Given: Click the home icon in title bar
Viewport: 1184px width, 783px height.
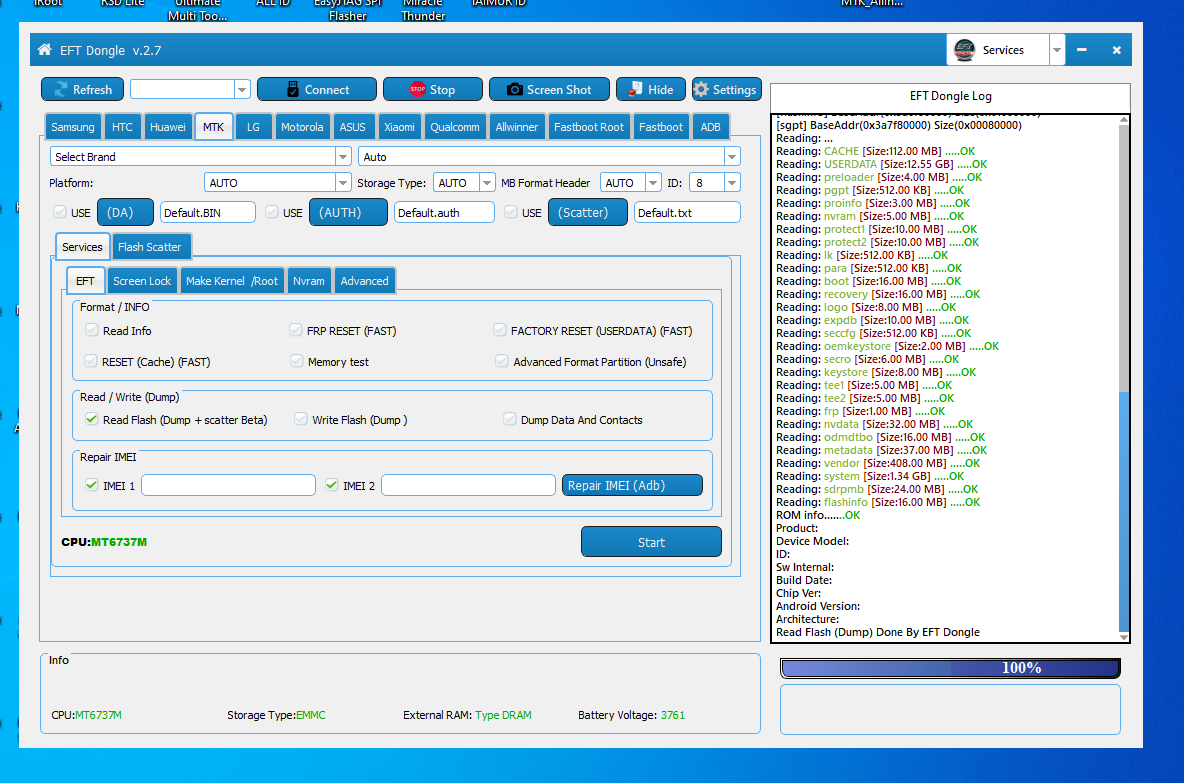Looking at the screenshot, I should [45, 50].
